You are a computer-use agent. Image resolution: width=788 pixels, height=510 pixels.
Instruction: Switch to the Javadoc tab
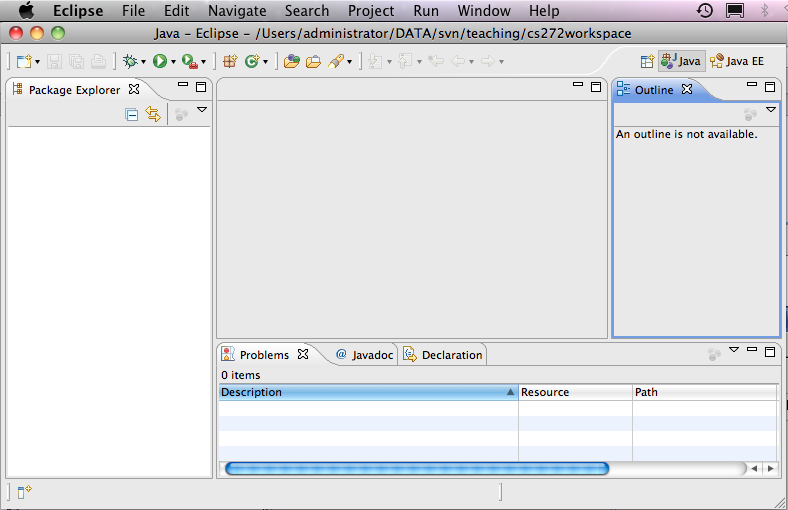(364, 355)
